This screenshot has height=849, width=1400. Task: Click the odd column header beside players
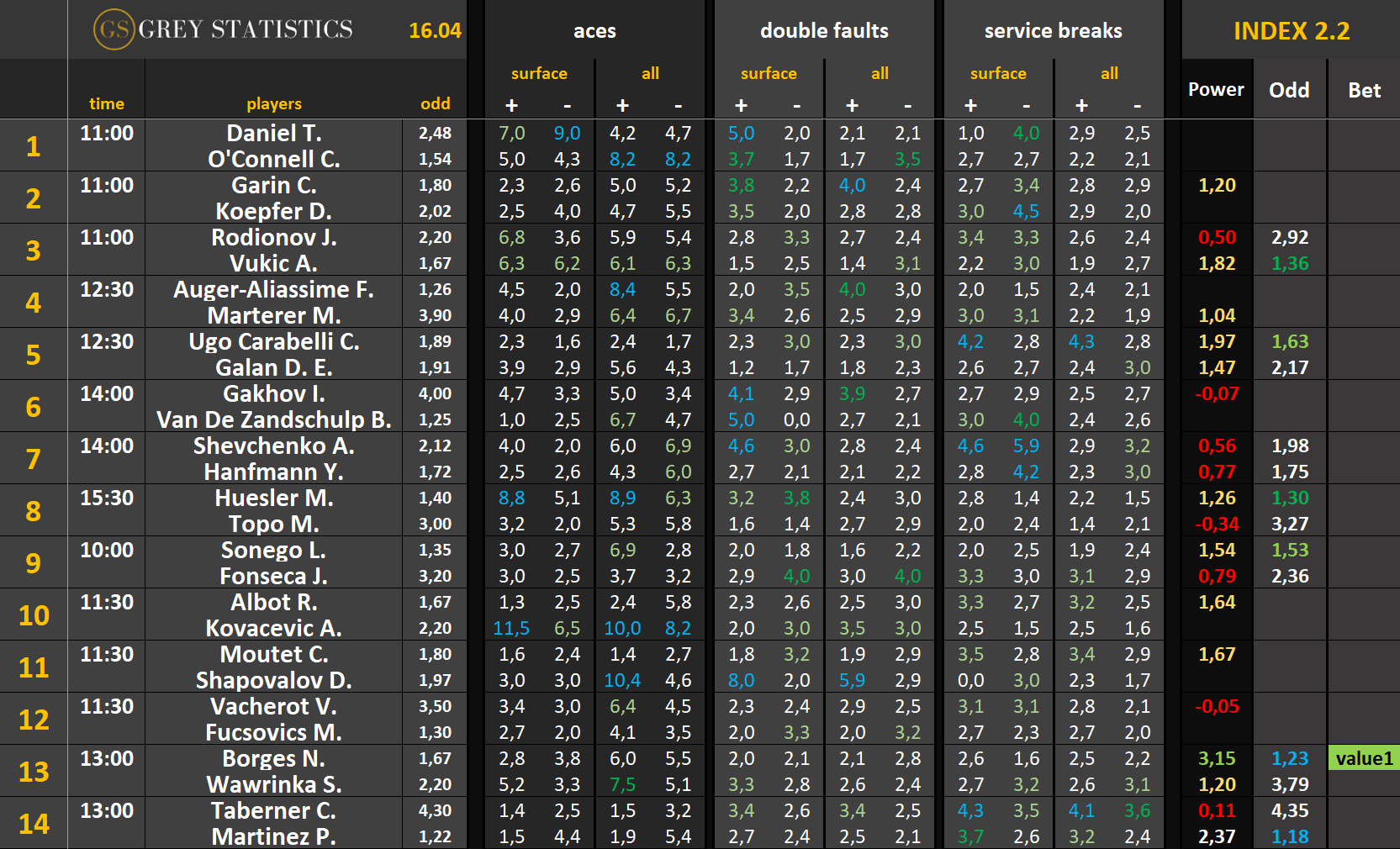point(435,103)
